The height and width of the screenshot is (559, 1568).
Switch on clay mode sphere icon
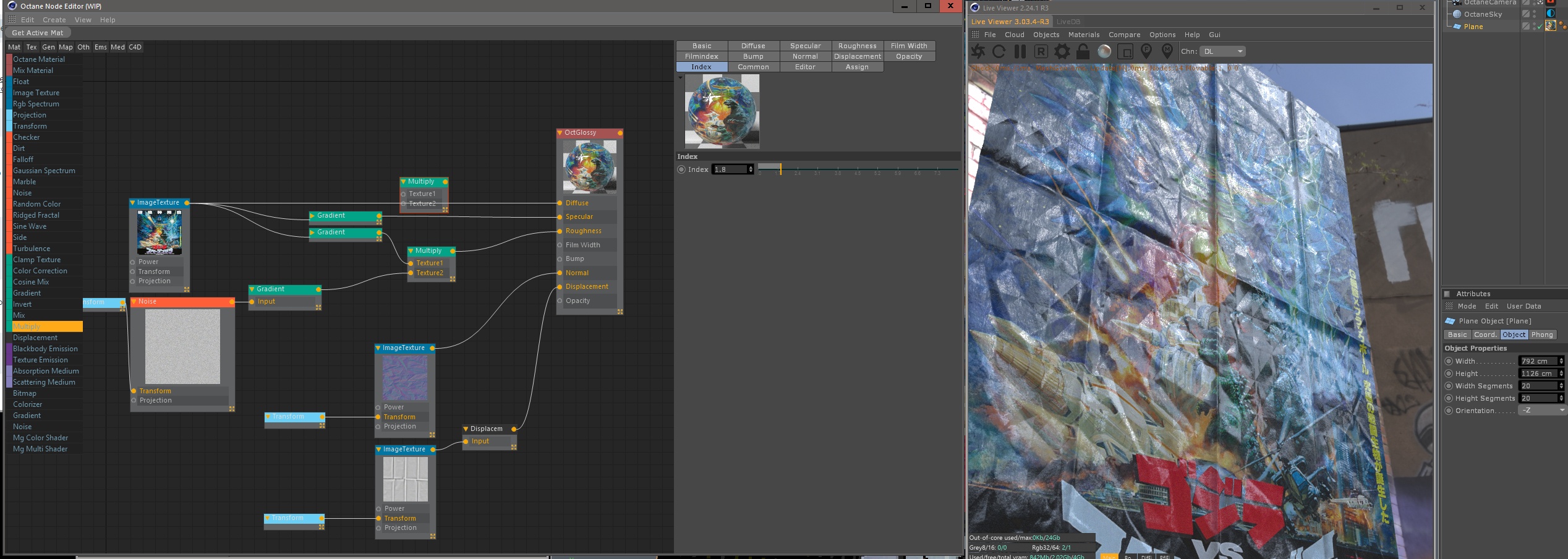pos(1104,51)
